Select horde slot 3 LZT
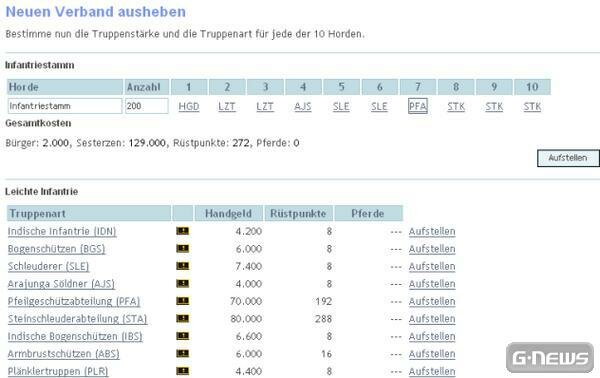The height and width of the screenshot is (378, 600). tap(265, 106)
